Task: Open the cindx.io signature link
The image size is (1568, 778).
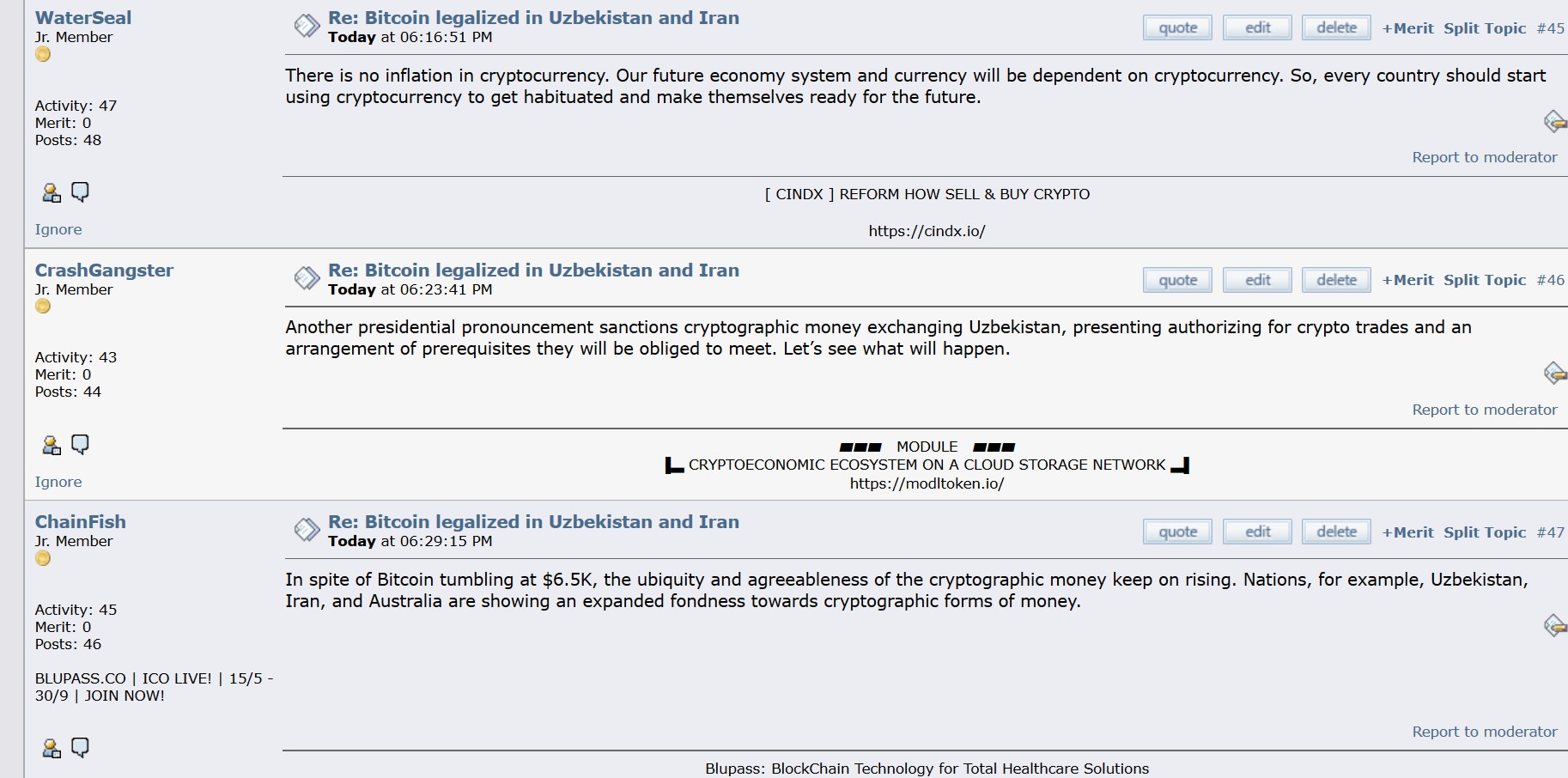Action: click(927, 231)
